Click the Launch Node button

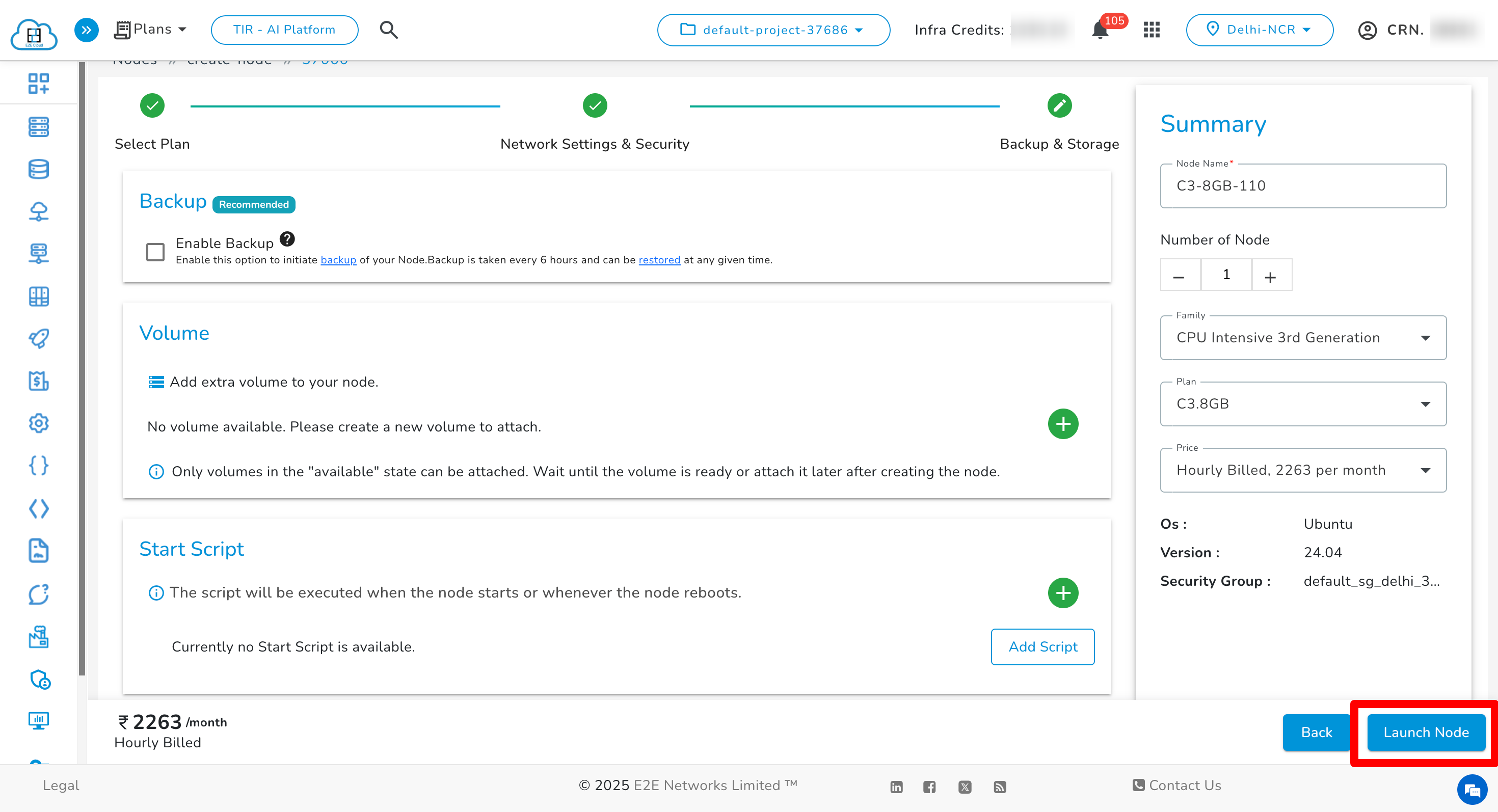coord(1425,733)
